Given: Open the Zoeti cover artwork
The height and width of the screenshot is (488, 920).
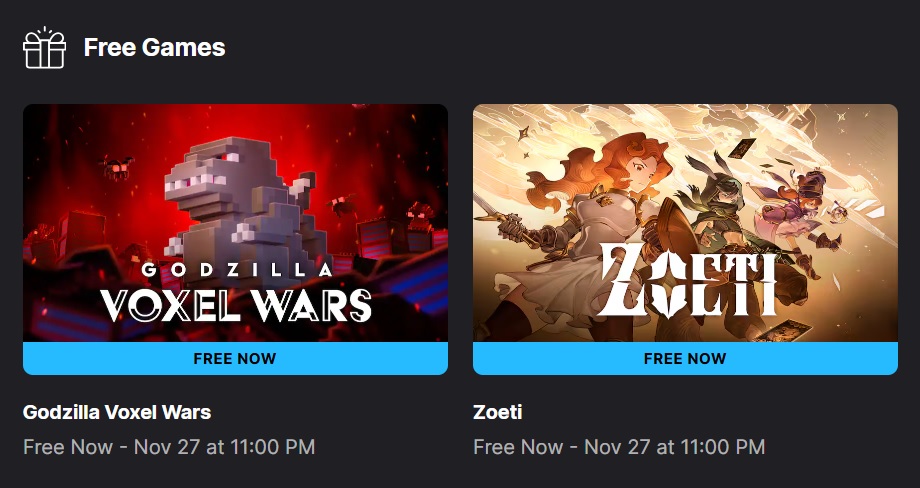Looking at the screenshot, I should click(685, 223).
